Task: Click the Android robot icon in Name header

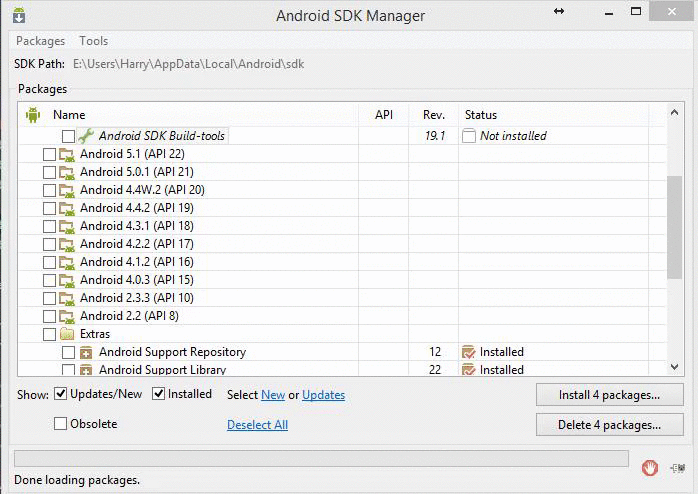Action: (33, 115)
